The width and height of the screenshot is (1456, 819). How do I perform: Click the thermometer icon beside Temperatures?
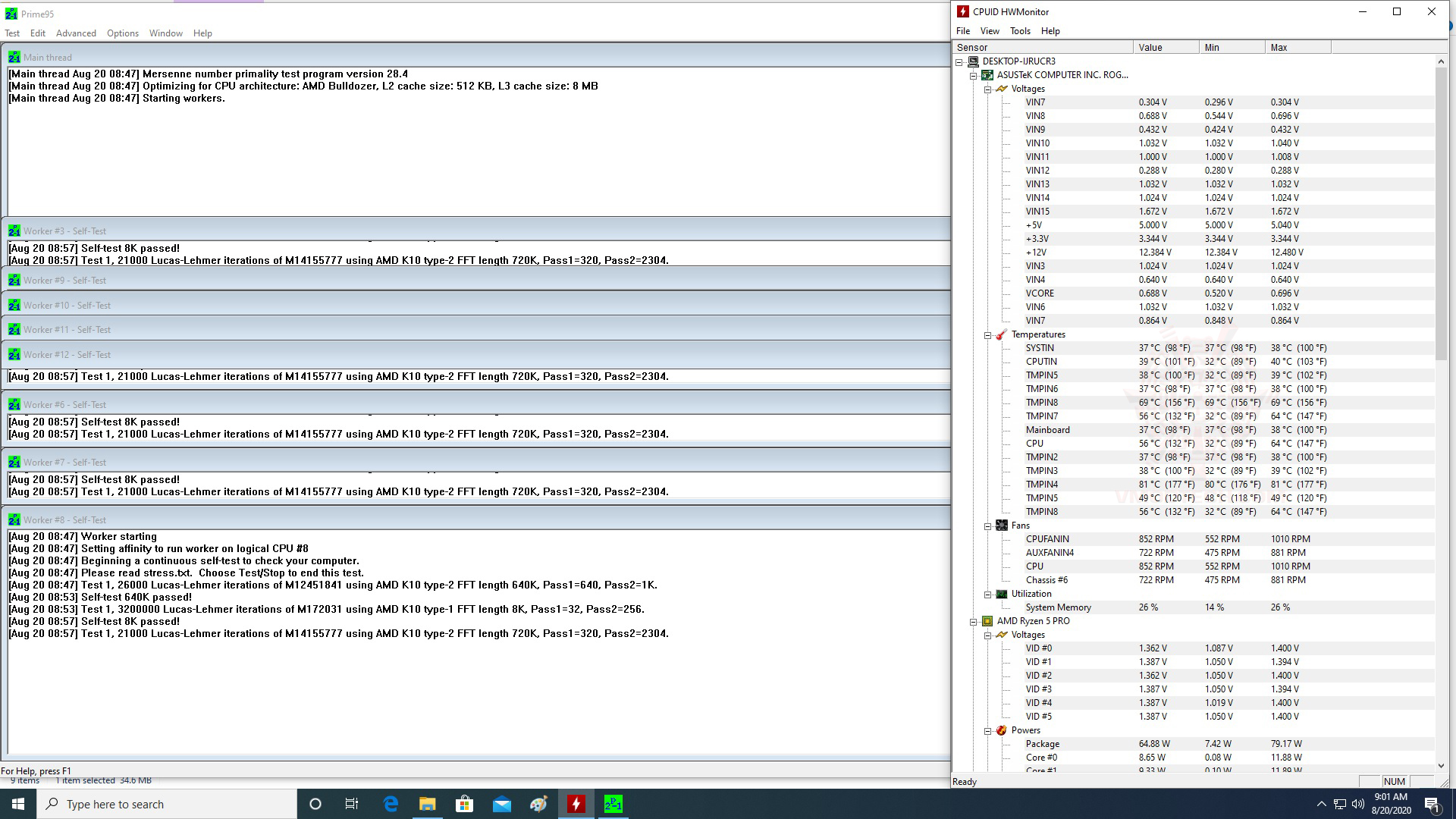point(1001,334)
